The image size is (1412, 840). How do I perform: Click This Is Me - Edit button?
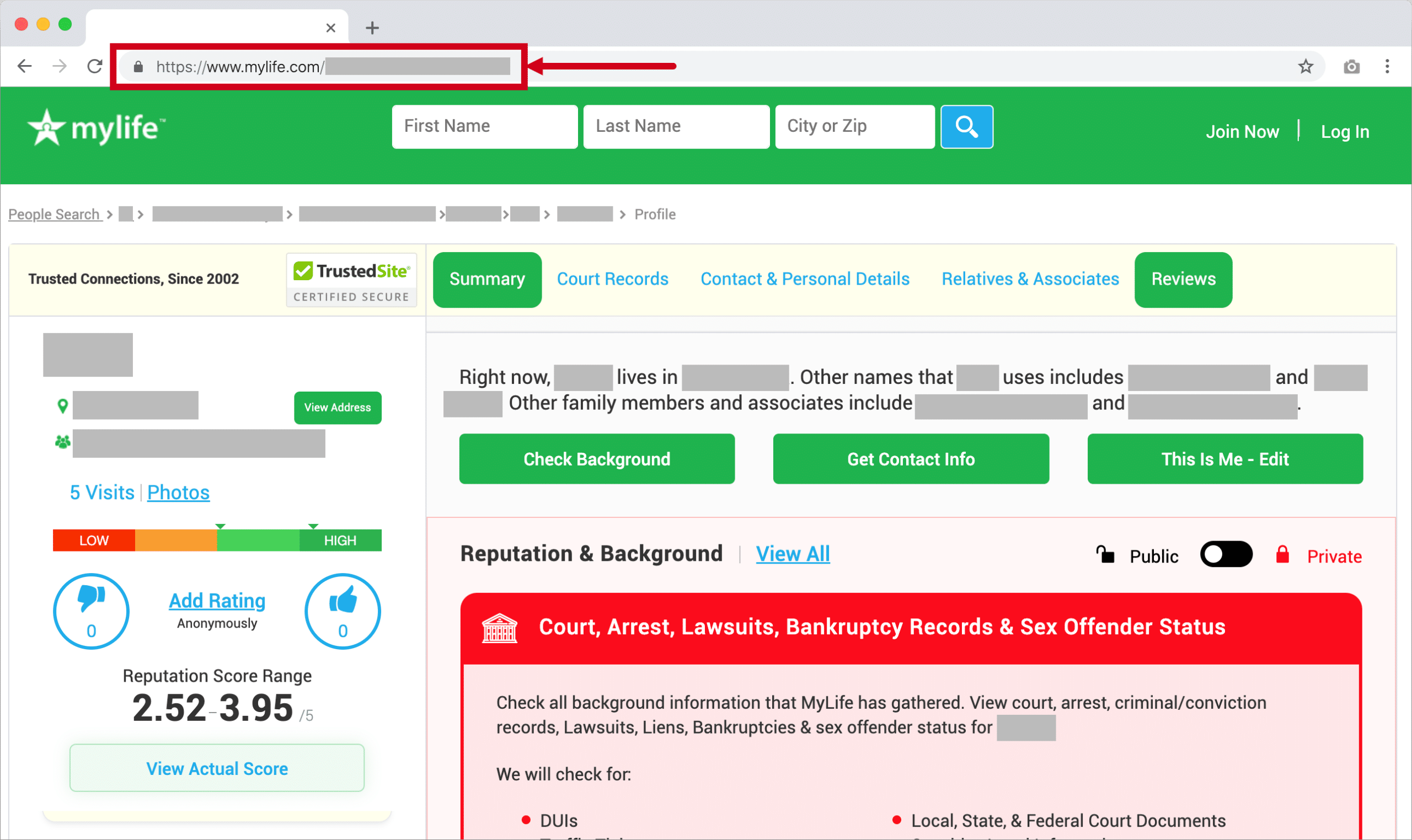point(1224,459)
